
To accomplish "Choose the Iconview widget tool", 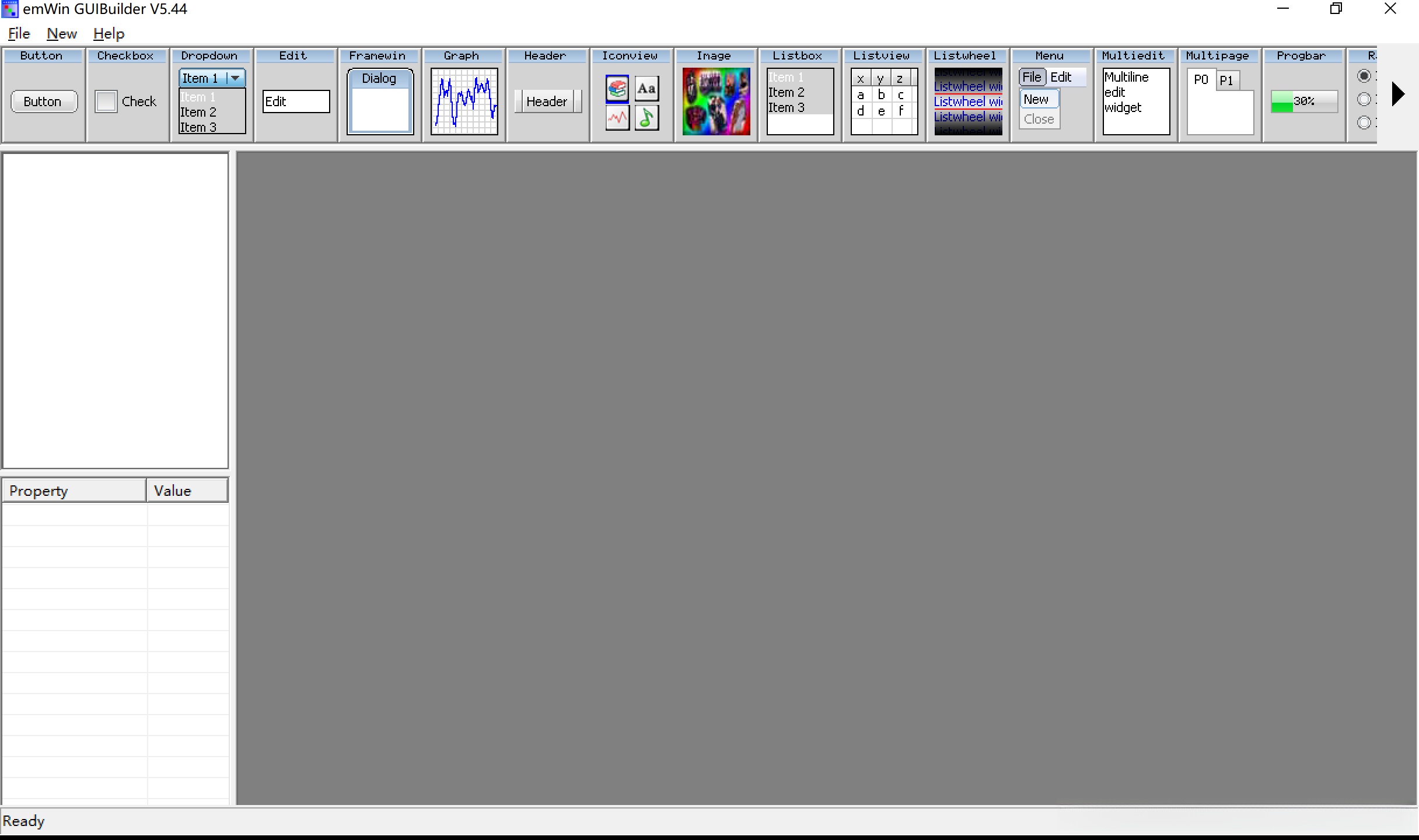I will [x=632, y=103].
